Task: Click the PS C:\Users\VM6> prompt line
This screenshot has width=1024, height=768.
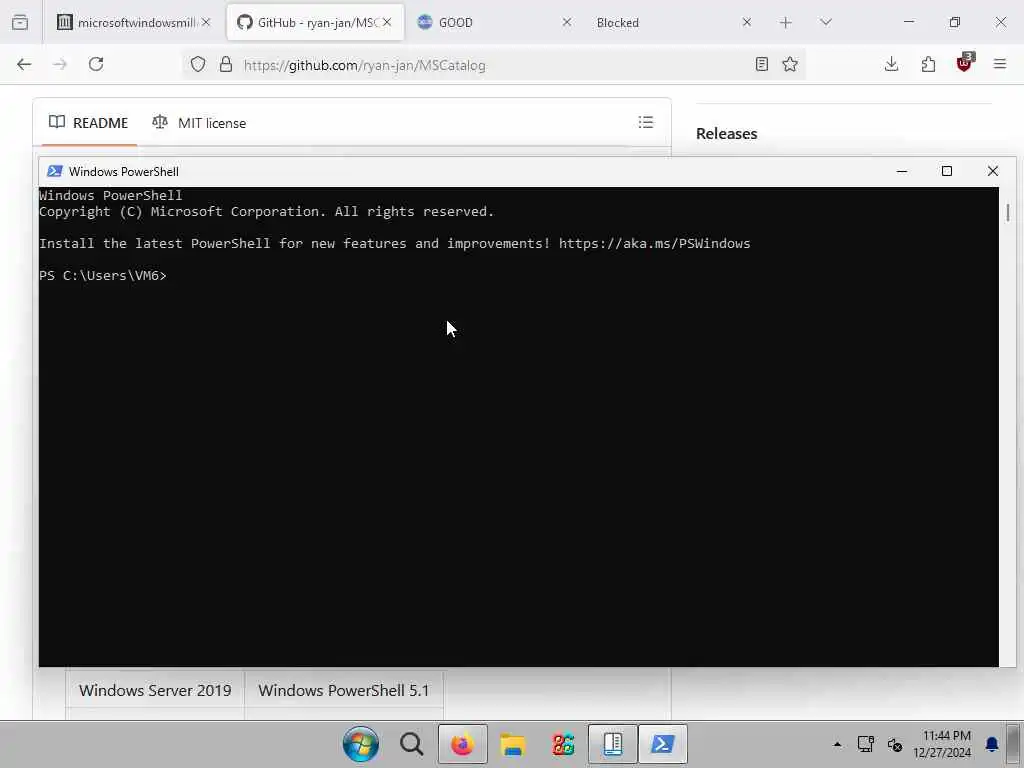Action: pos(103,276)
